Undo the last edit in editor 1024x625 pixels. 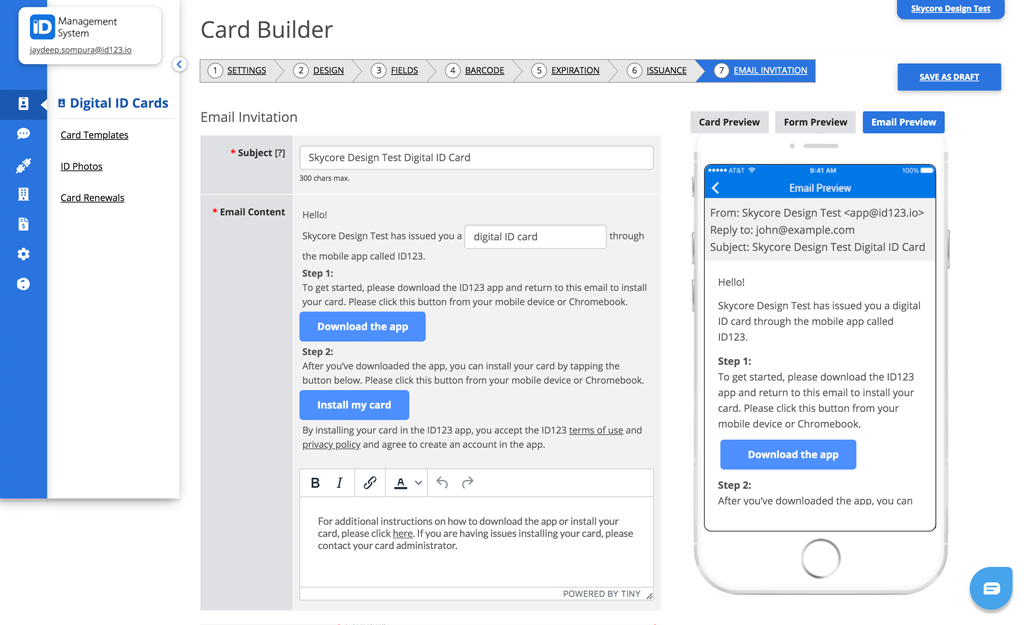click(x=442, y=483)
